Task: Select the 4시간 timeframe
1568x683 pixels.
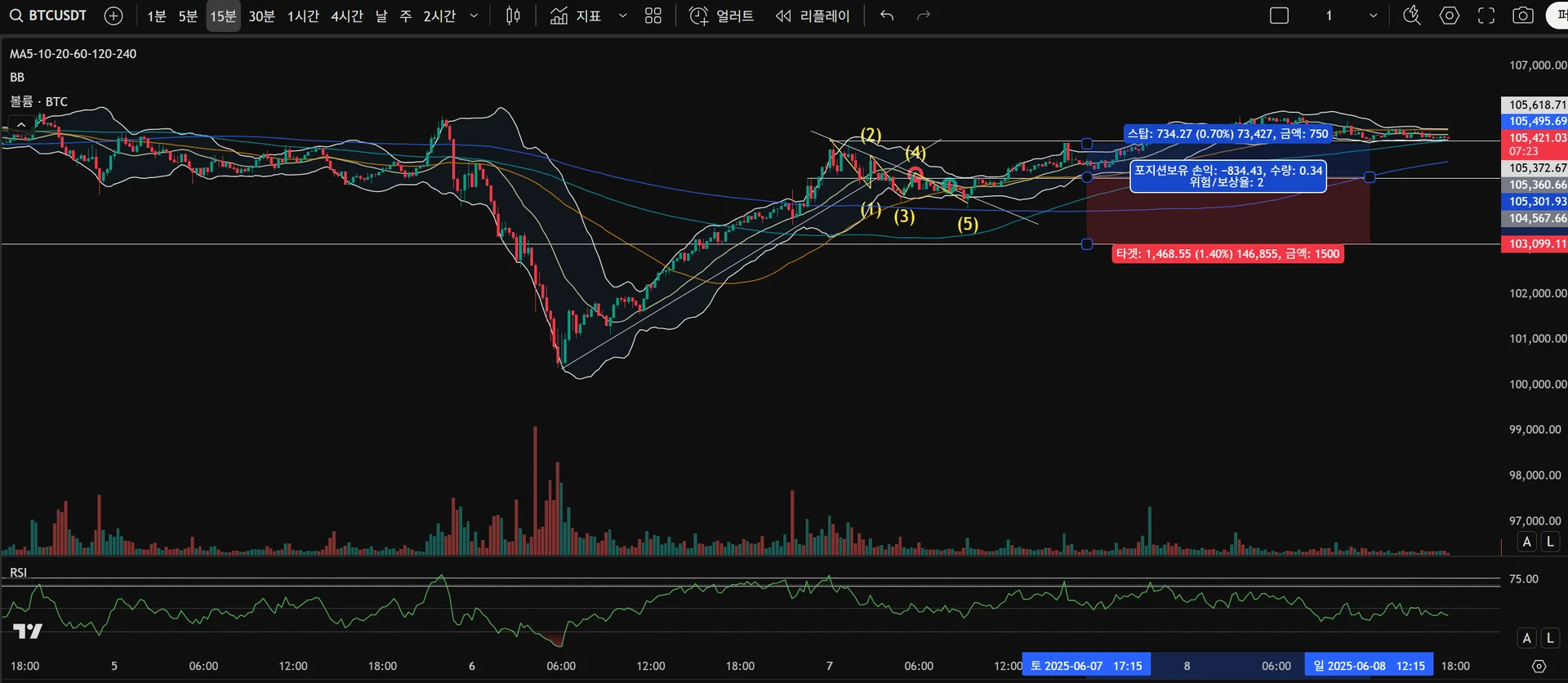Action: [347, 16]
